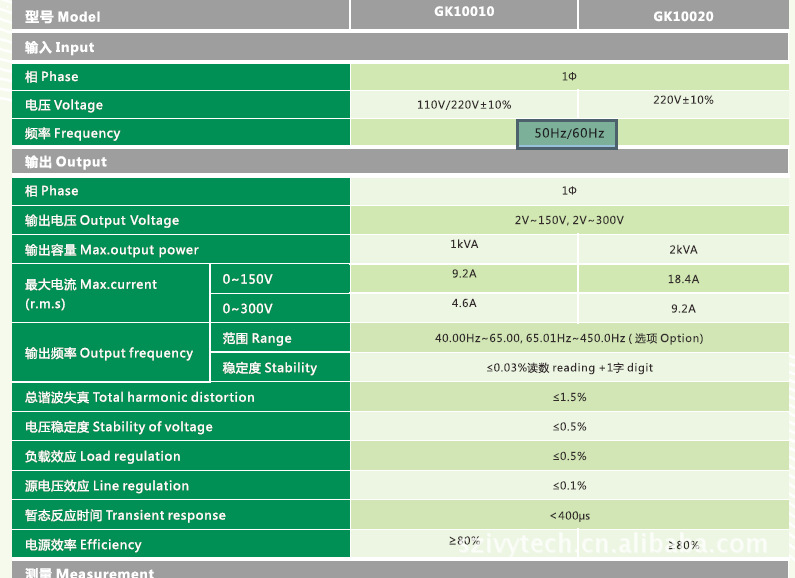Click the 2V~150V, 2V~300V output voltage value
Viewport: 795px width, 578px height.
point(569,220)
